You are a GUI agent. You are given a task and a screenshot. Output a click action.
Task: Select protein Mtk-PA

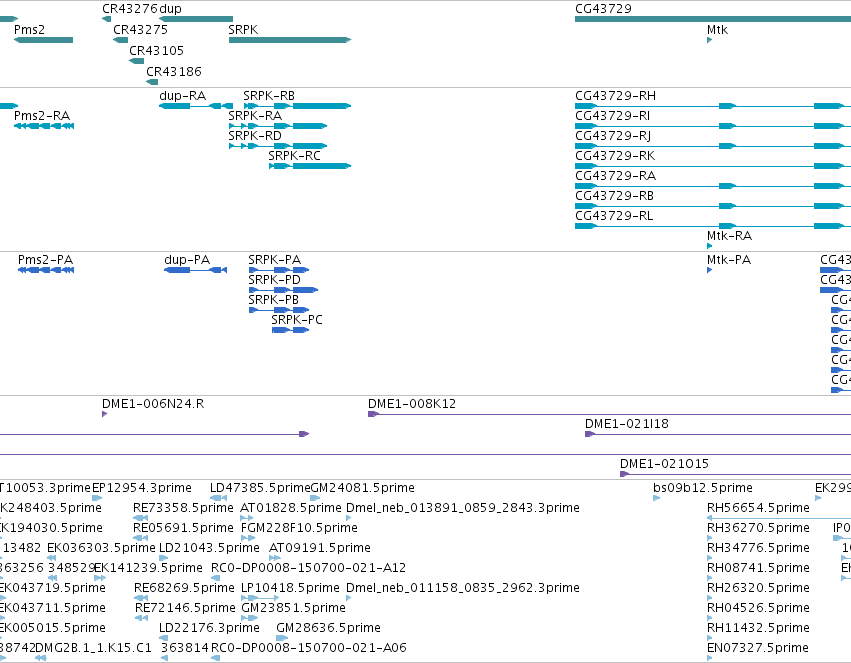pos(709,270)
